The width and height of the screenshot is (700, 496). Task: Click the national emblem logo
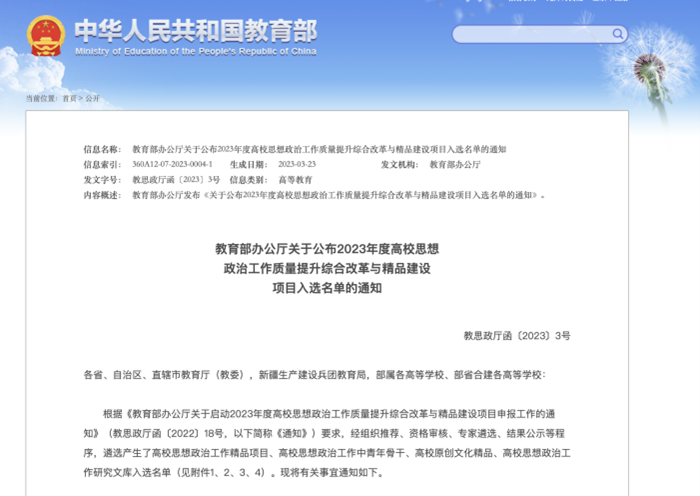(x=46, y=36)
